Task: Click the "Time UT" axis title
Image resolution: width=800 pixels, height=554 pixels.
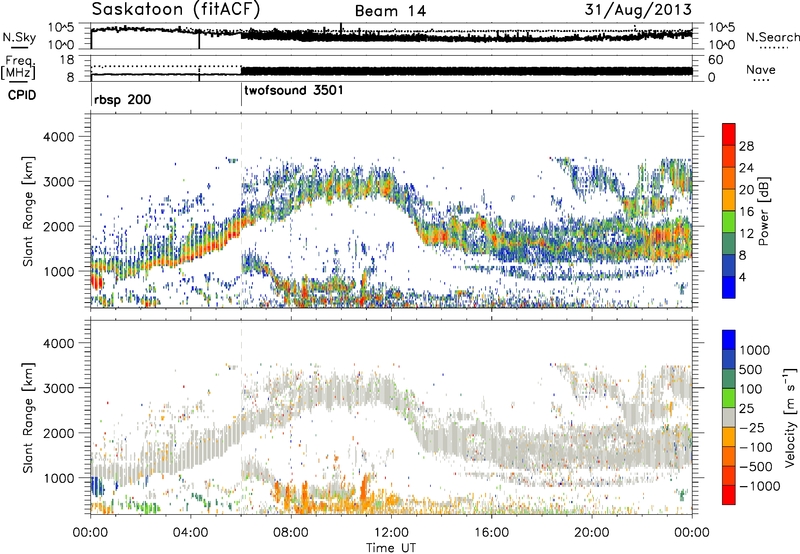Action: tap(391, 548)
